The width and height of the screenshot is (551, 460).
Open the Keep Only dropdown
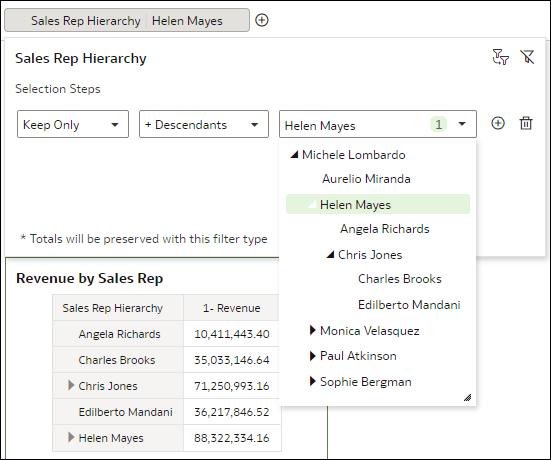pyautogui.click(x=73, y=124)
